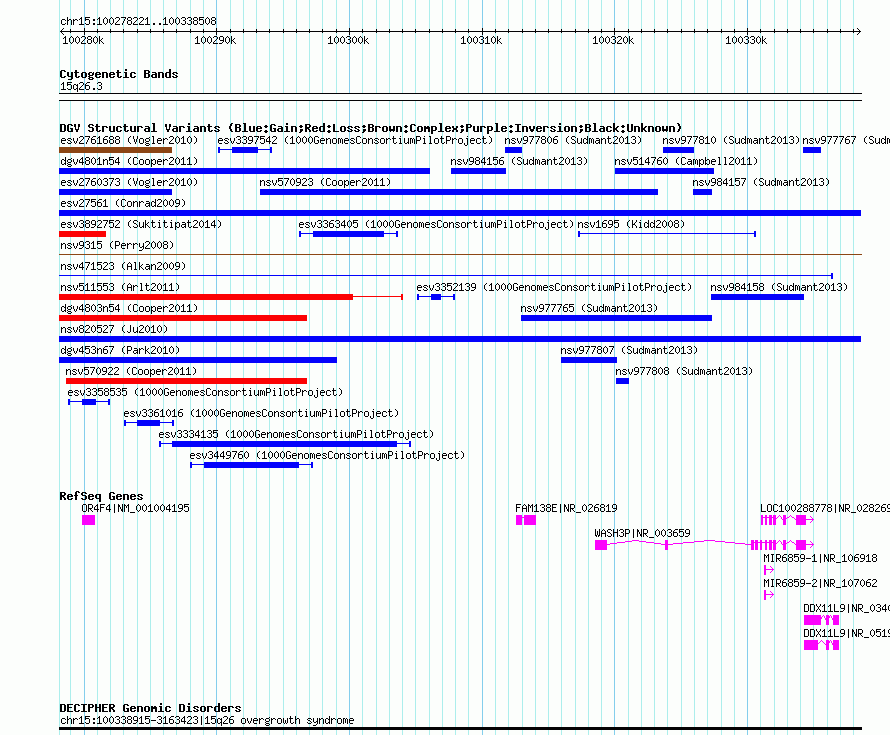Select esv3397542 variant label
This screenshot has height=735, width=890.
pyautogui.click(x=355, y=140)
